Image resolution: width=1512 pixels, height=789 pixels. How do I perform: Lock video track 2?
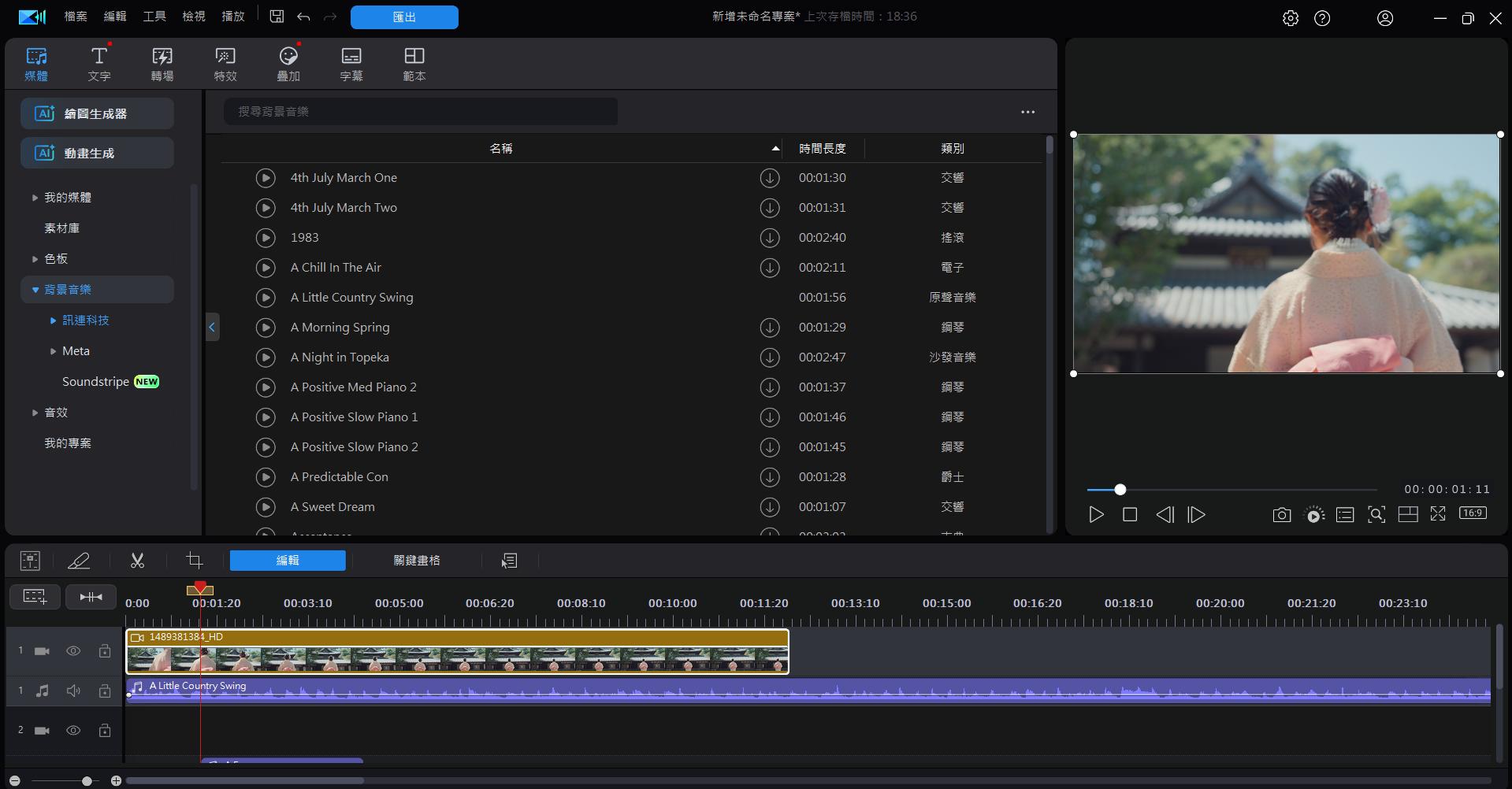coord(104,731)
